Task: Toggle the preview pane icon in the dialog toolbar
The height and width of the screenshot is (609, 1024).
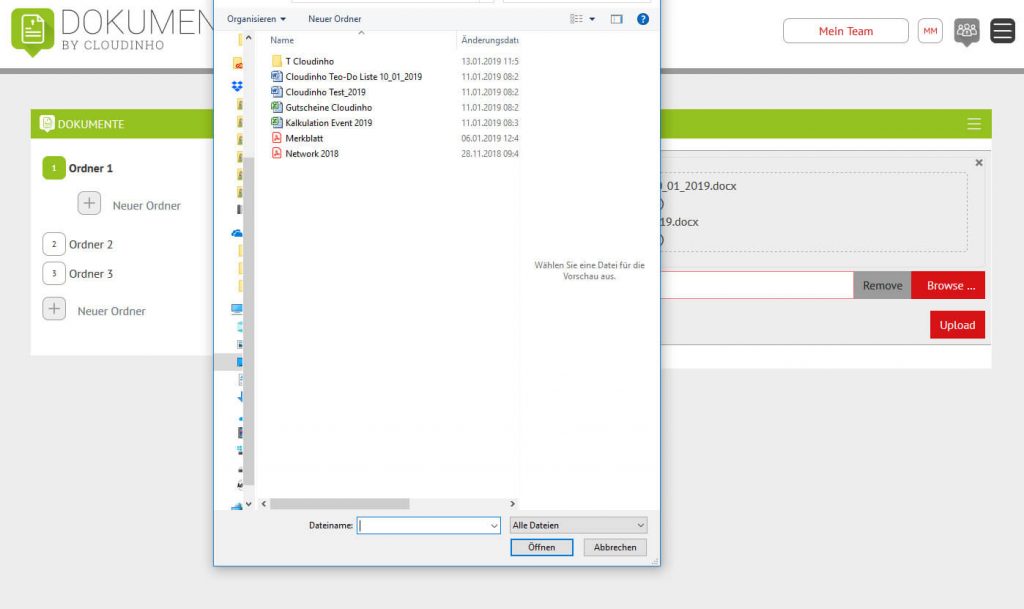Action: pos(616,19)
